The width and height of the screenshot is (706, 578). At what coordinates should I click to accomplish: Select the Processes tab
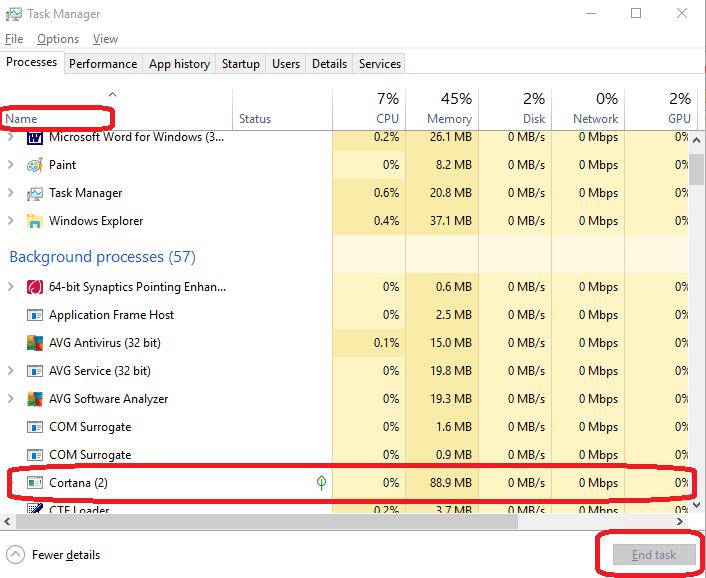32,62
